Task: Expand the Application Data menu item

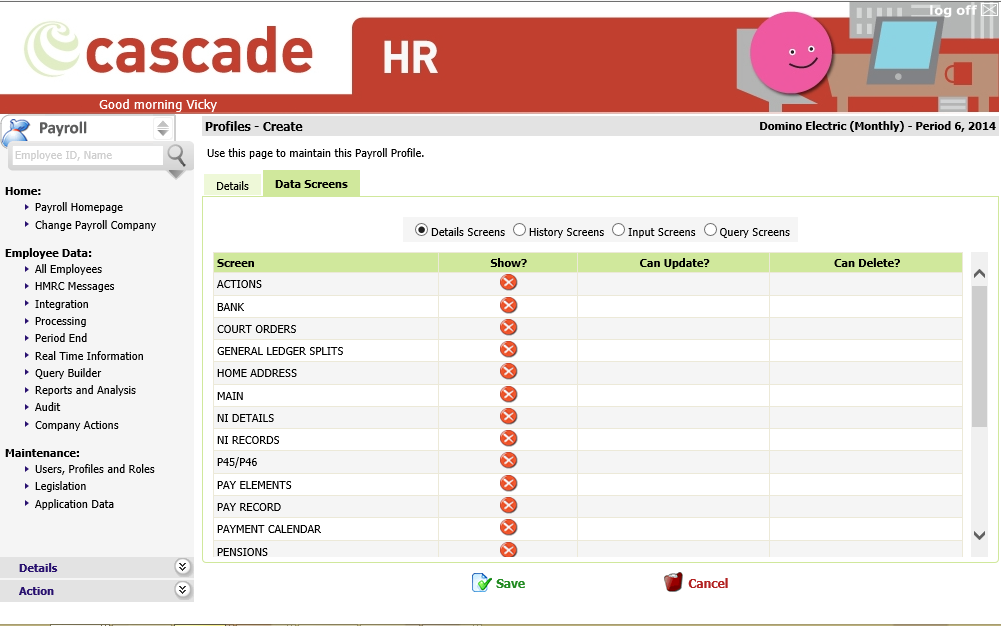Action: pos(74,504)
